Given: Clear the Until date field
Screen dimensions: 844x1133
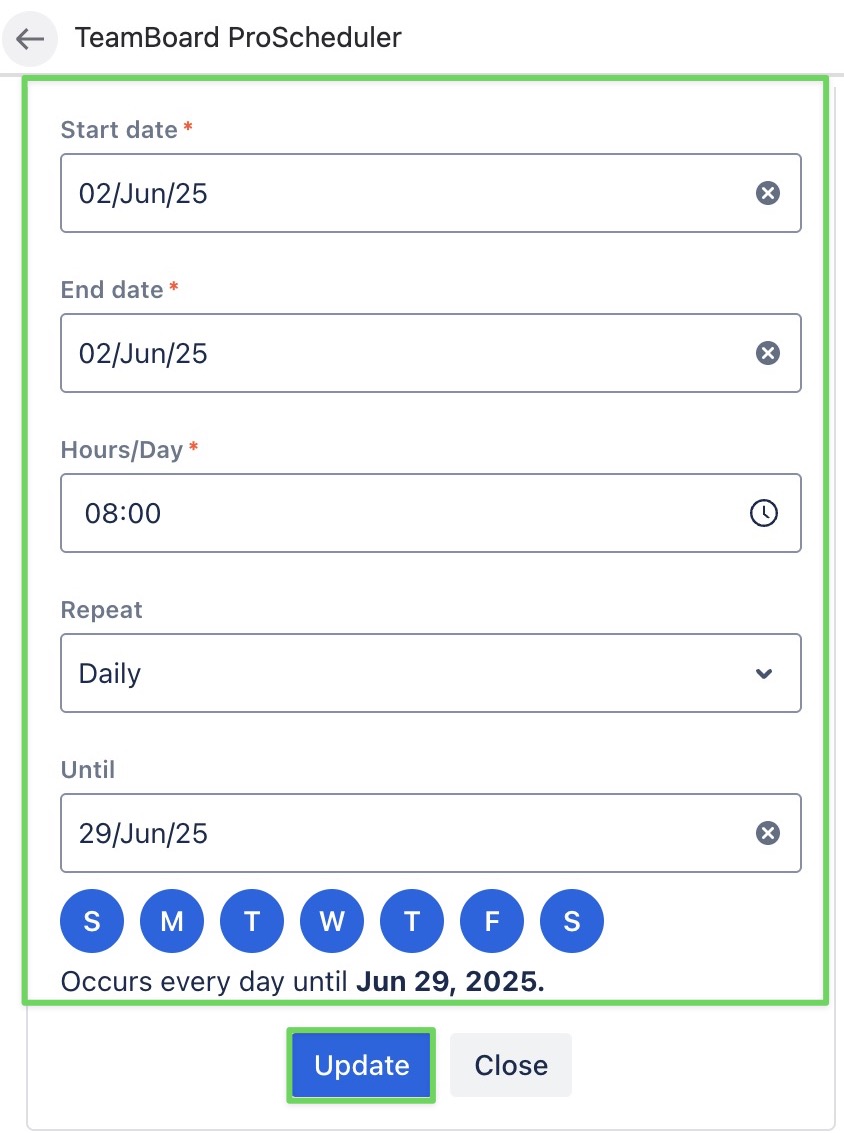Looking at the screenshot, I should click(768, 832).
